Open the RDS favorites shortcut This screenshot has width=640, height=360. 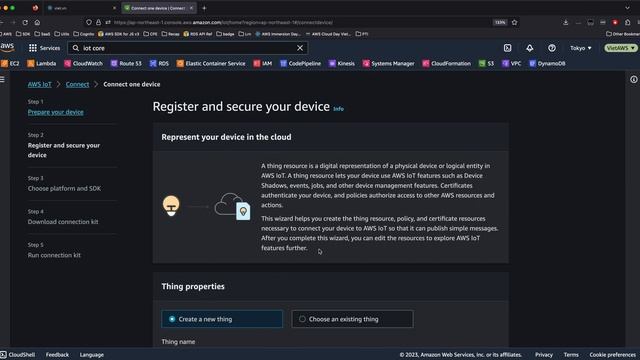point(159,64)
